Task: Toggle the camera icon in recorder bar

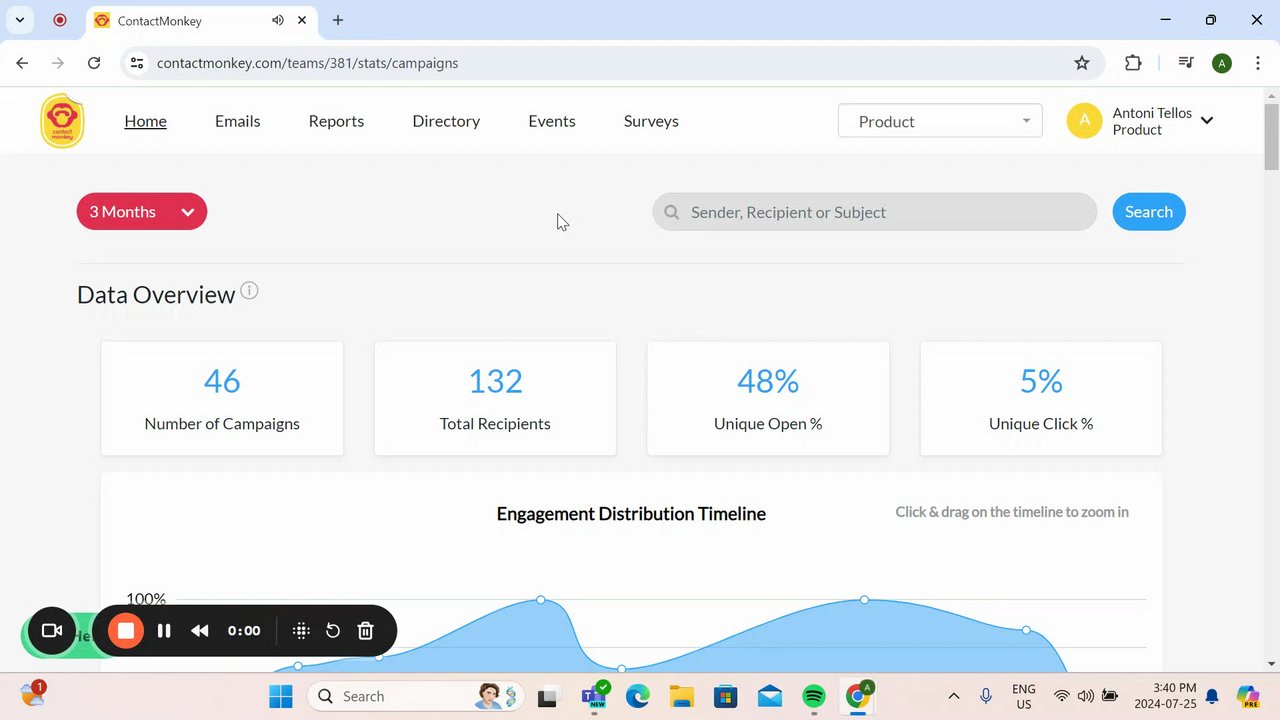Action: click(52, 631)
